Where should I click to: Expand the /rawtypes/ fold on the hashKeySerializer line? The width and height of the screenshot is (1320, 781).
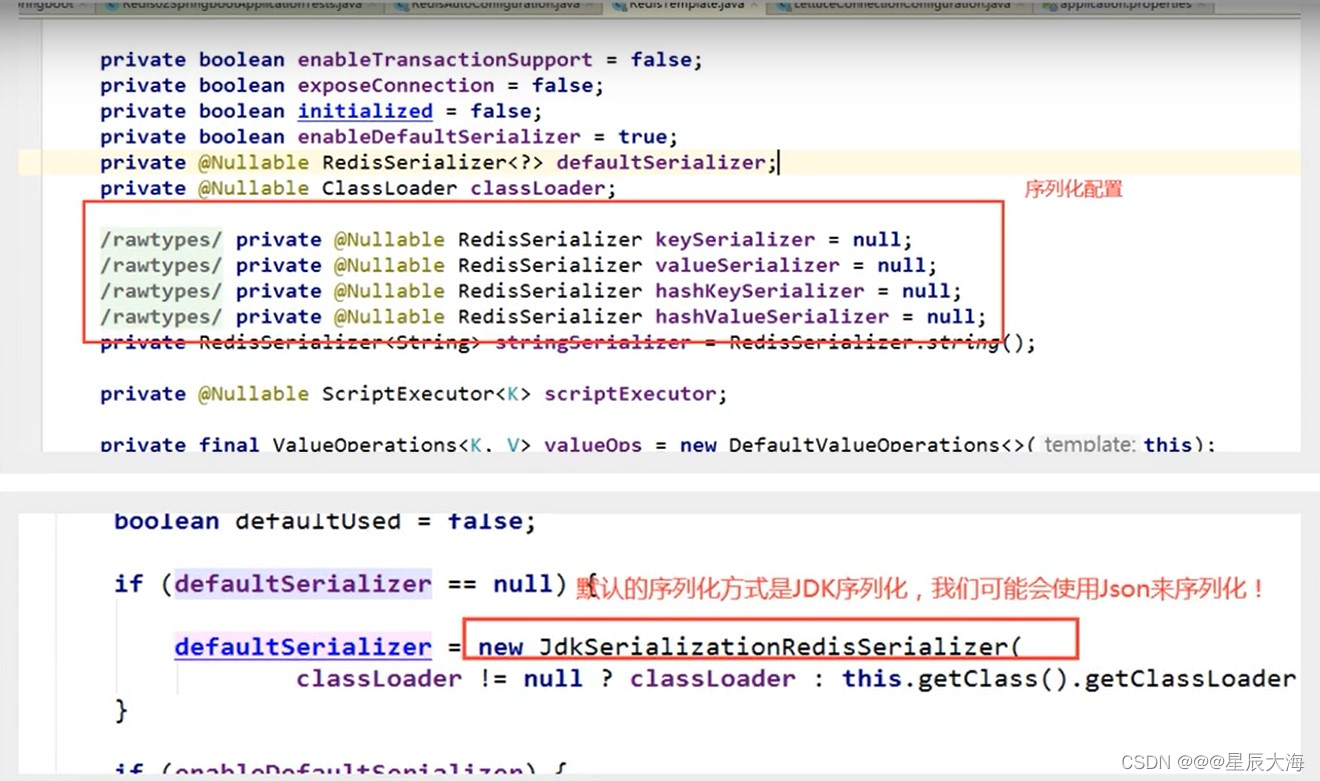(161, 291)
